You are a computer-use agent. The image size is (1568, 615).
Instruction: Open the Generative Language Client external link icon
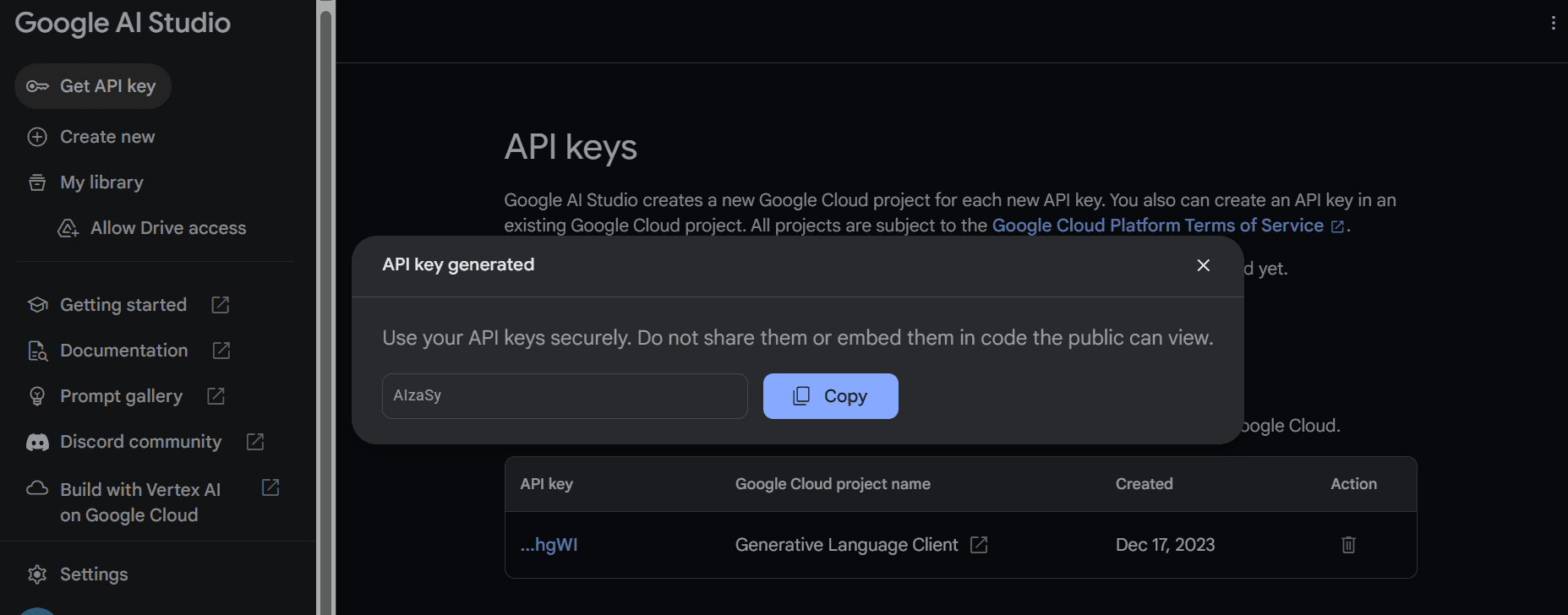978,545
